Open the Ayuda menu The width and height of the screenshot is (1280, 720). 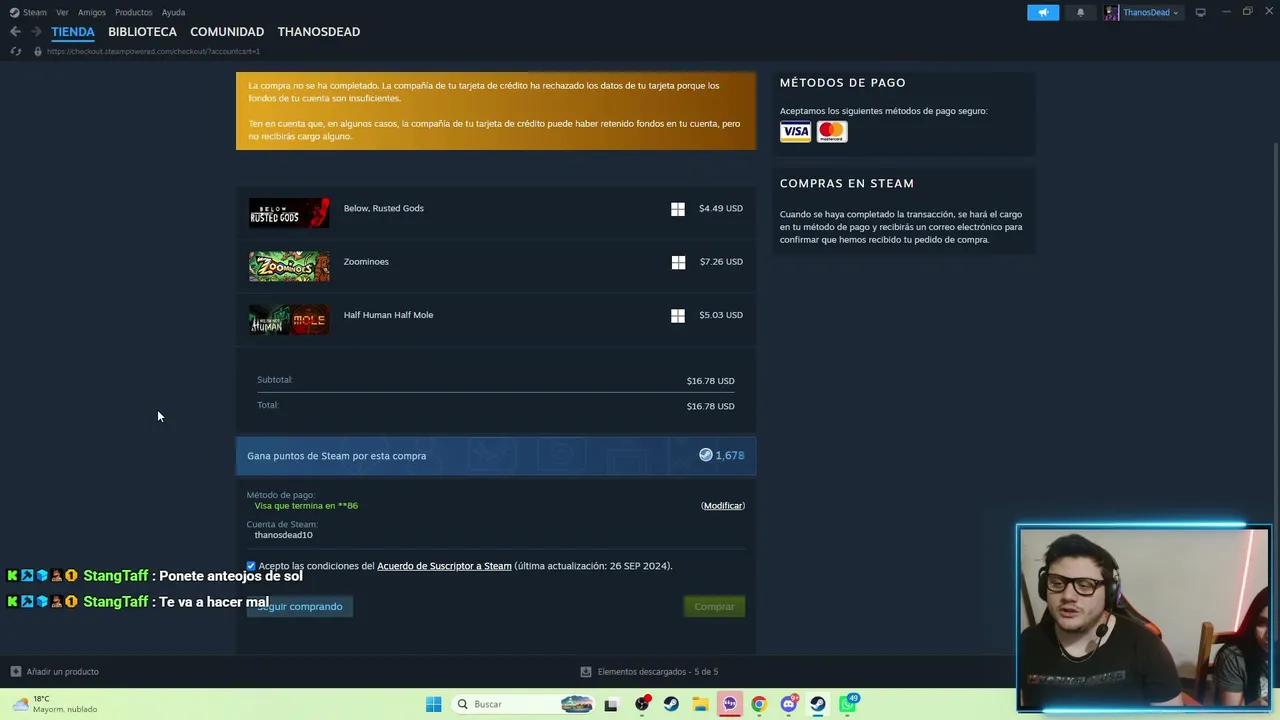pos(173,12)
